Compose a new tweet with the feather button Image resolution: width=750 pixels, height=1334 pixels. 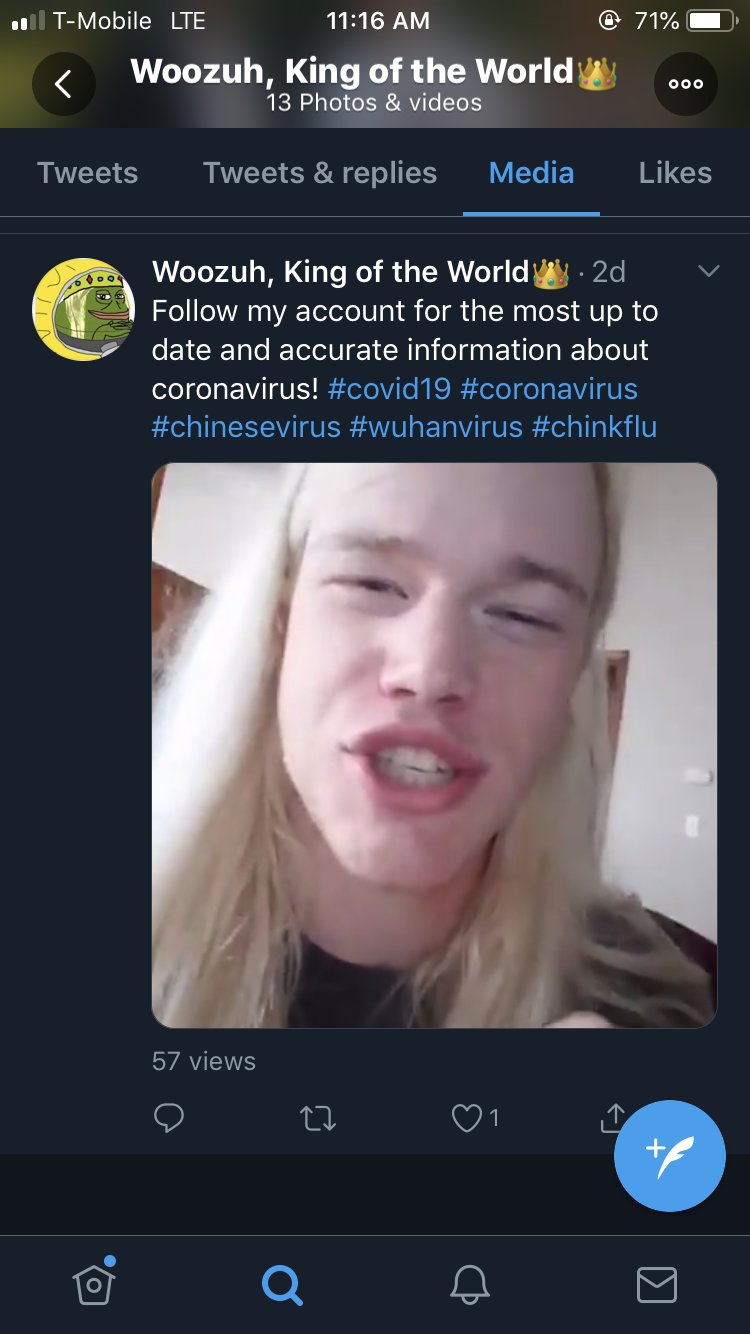tap(669, 1155)
